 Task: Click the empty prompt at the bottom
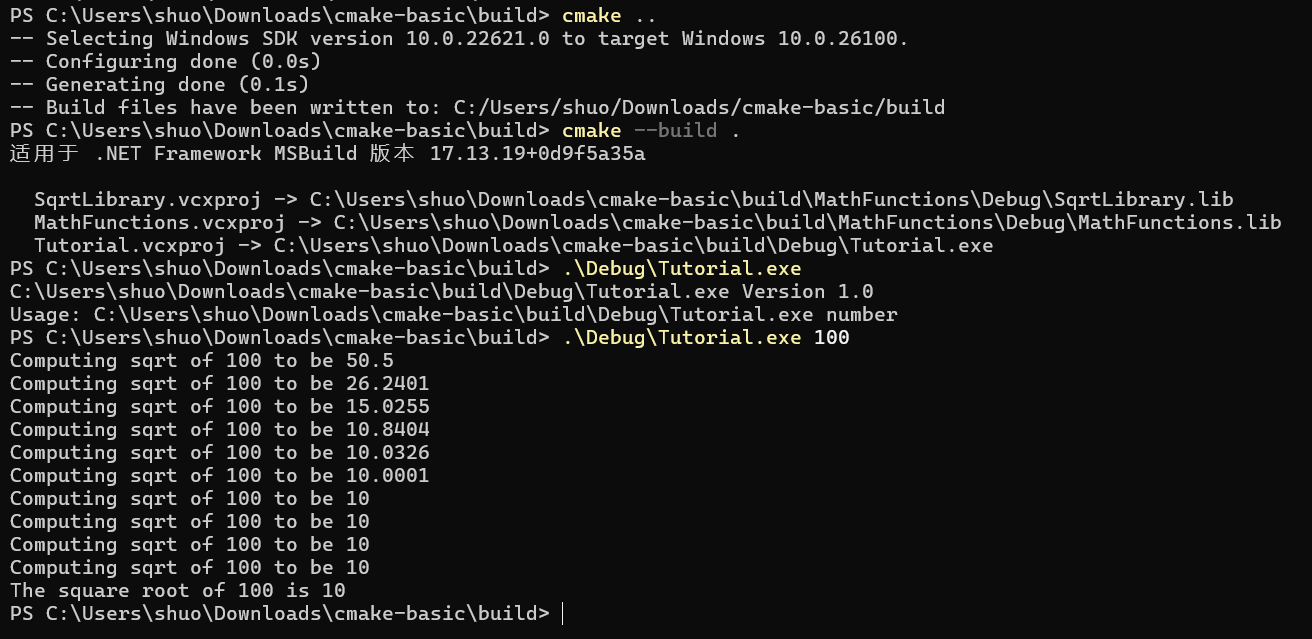(x=563, y=614)
